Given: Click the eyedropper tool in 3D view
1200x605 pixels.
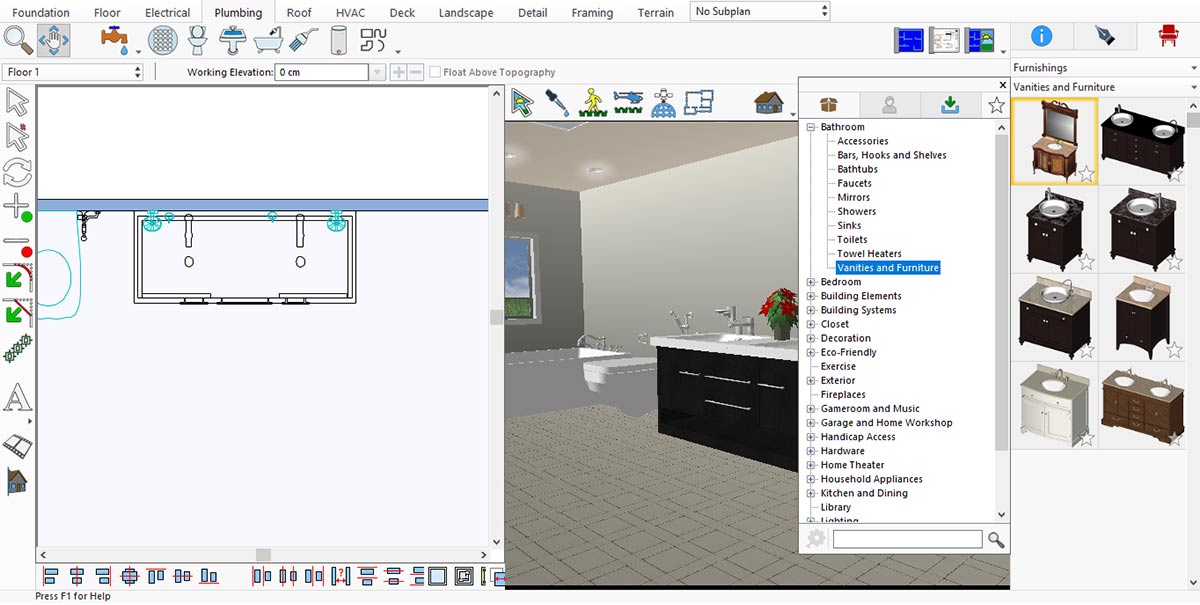Looking at the screenshot, I should pyautogui.click(x=557, y=102).
